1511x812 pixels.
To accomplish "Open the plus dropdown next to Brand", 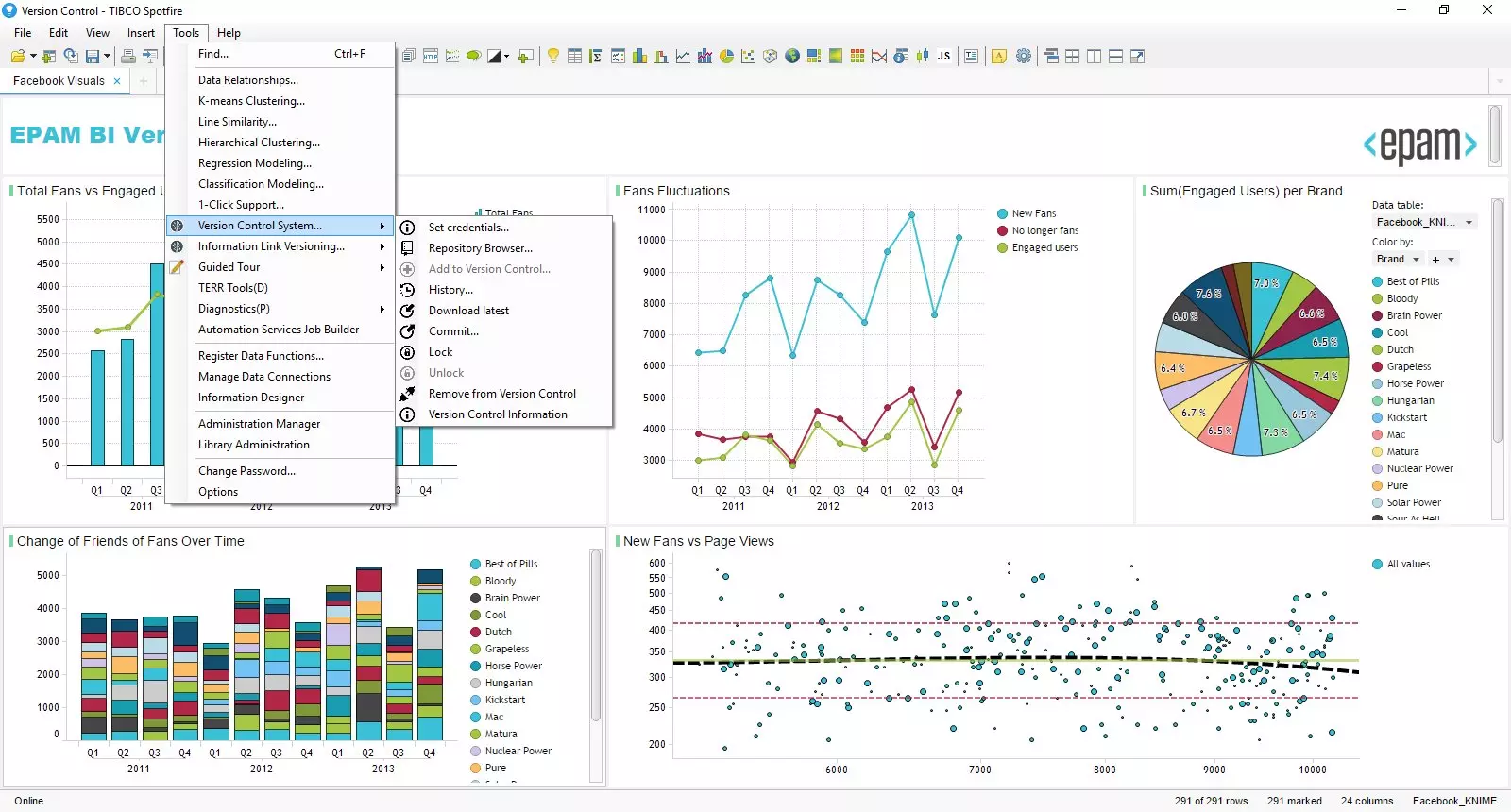I will (1442, 260).
